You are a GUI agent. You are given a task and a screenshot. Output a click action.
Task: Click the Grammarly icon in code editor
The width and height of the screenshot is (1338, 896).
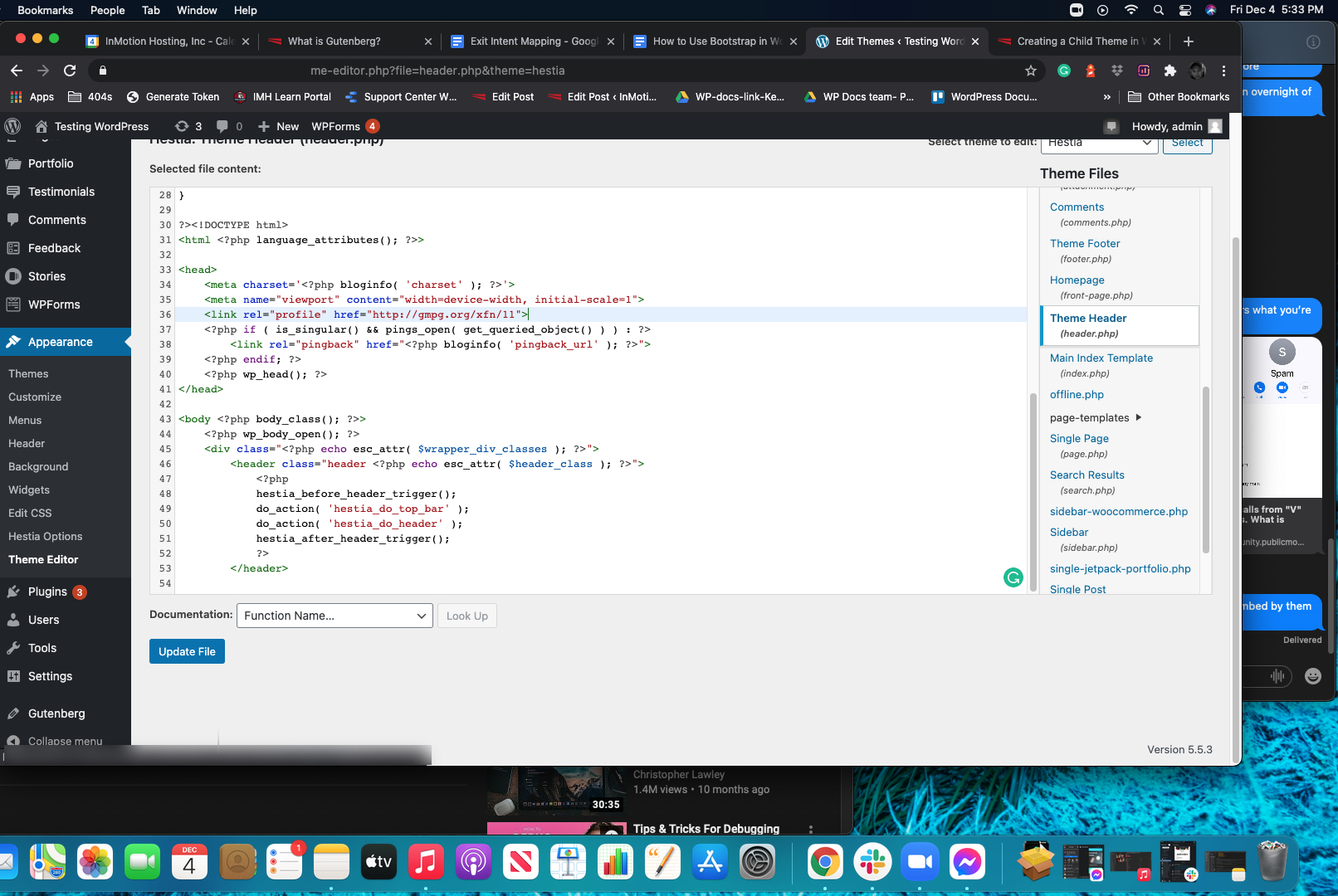coord(1013,577)
